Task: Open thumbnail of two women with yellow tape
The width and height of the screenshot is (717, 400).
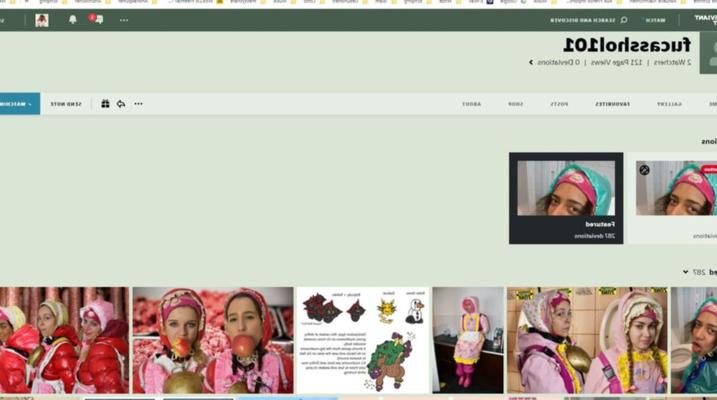Action: [587, 340]
